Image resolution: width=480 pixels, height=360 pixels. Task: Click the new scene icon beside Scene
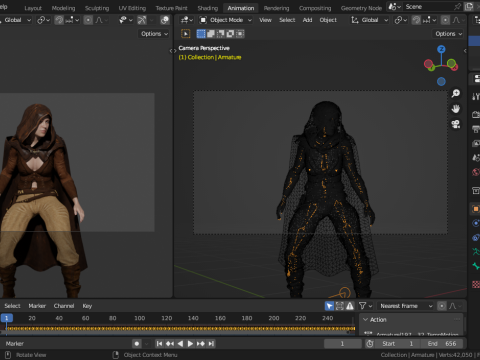[469, 7]
